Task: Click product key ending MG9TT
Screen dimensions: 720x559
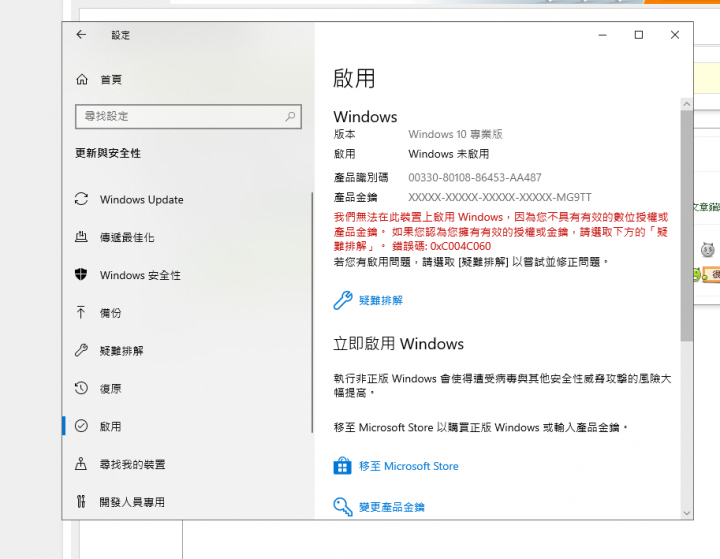Action: pos(500,198)
